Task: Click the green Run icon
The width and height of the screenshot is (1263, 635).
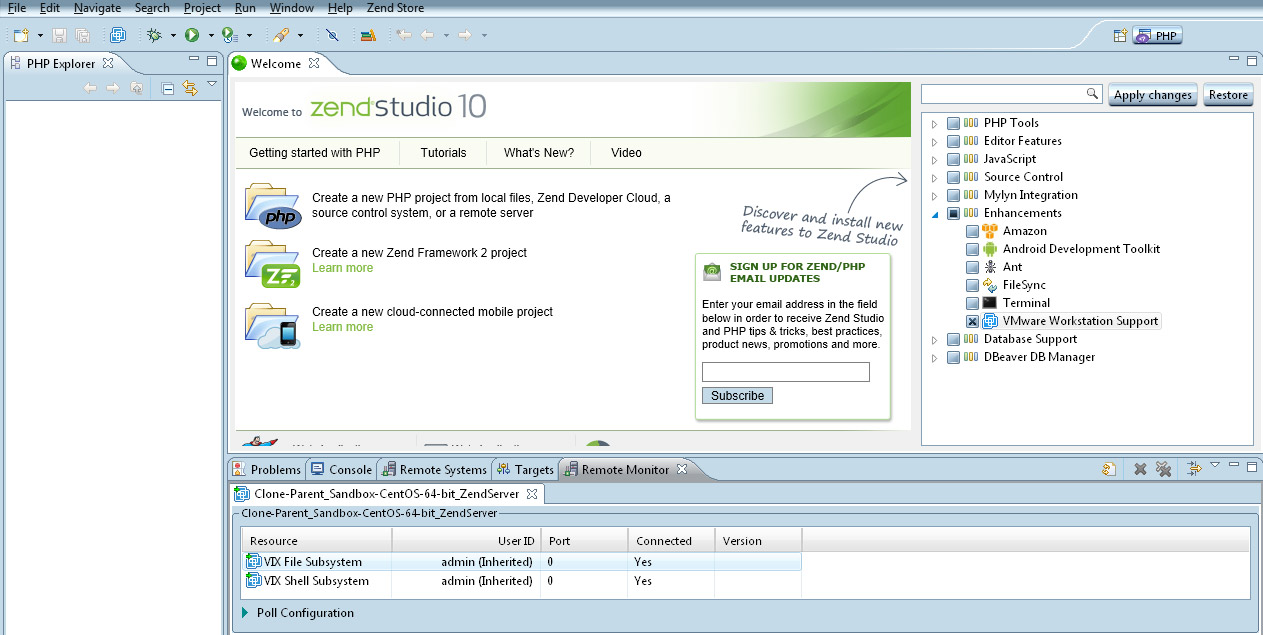Action: (191, 35)
